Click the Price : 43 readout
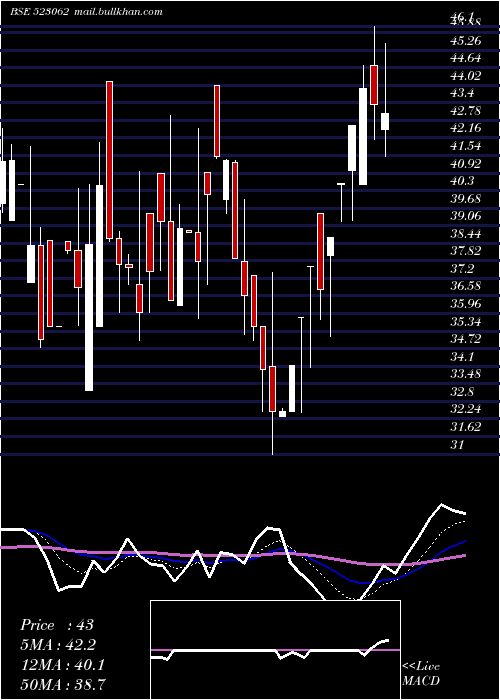The width and height of the screenshot is (500, 700). [57, 625]
